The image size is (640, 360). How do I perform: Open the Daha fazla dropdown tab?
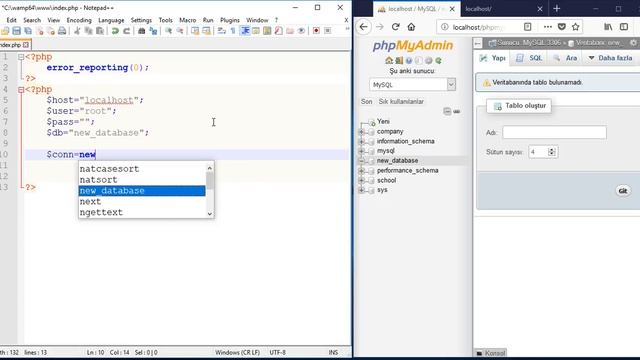pos(610,58)
